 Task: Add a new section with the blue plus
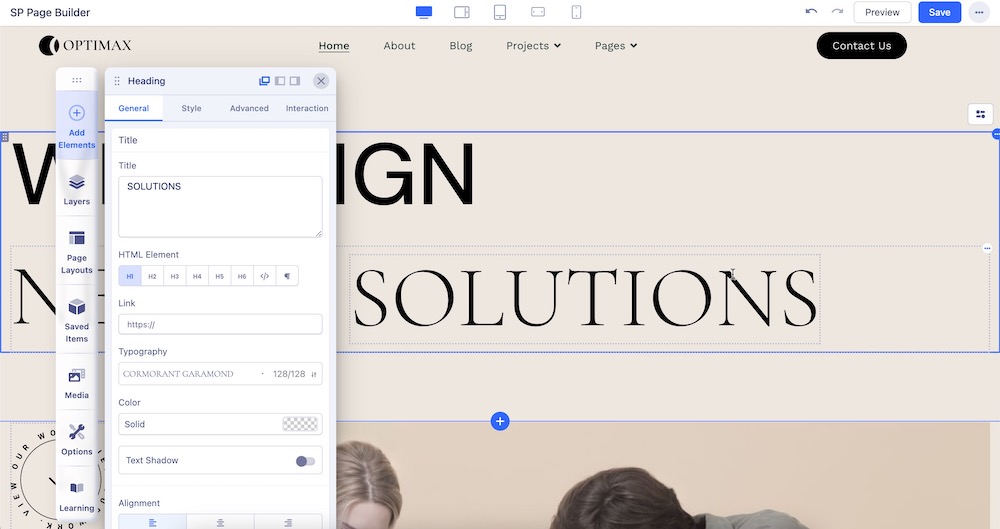(x=500, y=421)
